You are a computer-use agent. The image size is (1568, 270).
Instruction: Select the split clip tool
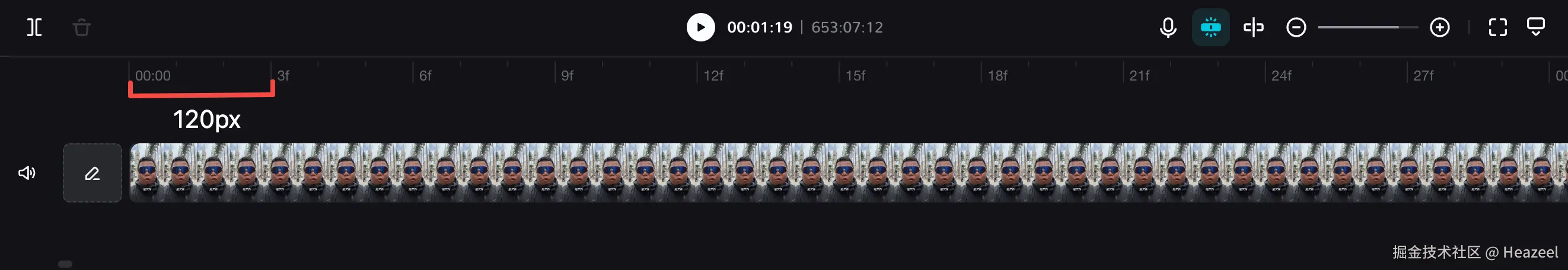35,27
